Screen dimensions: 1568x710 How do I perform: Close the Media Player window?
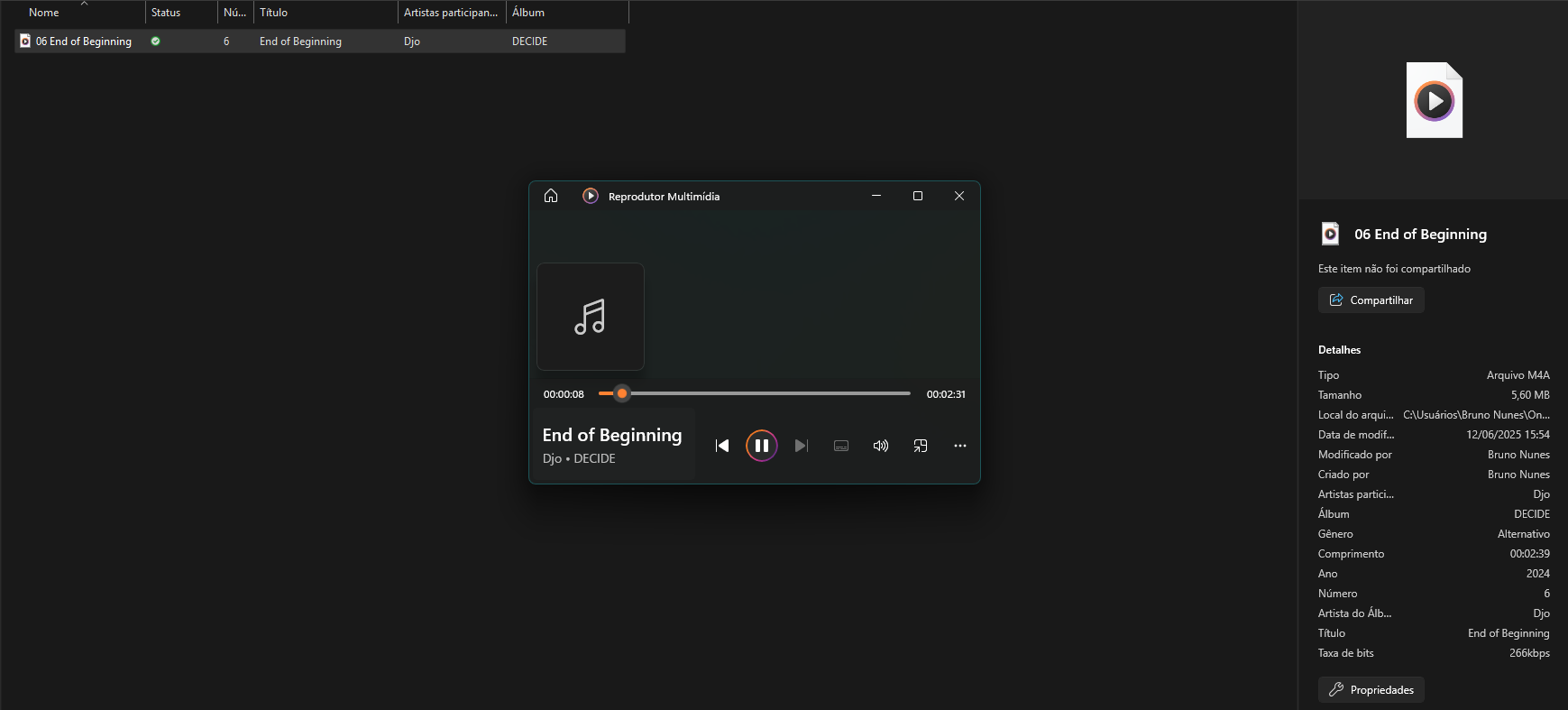coord(959,196)
